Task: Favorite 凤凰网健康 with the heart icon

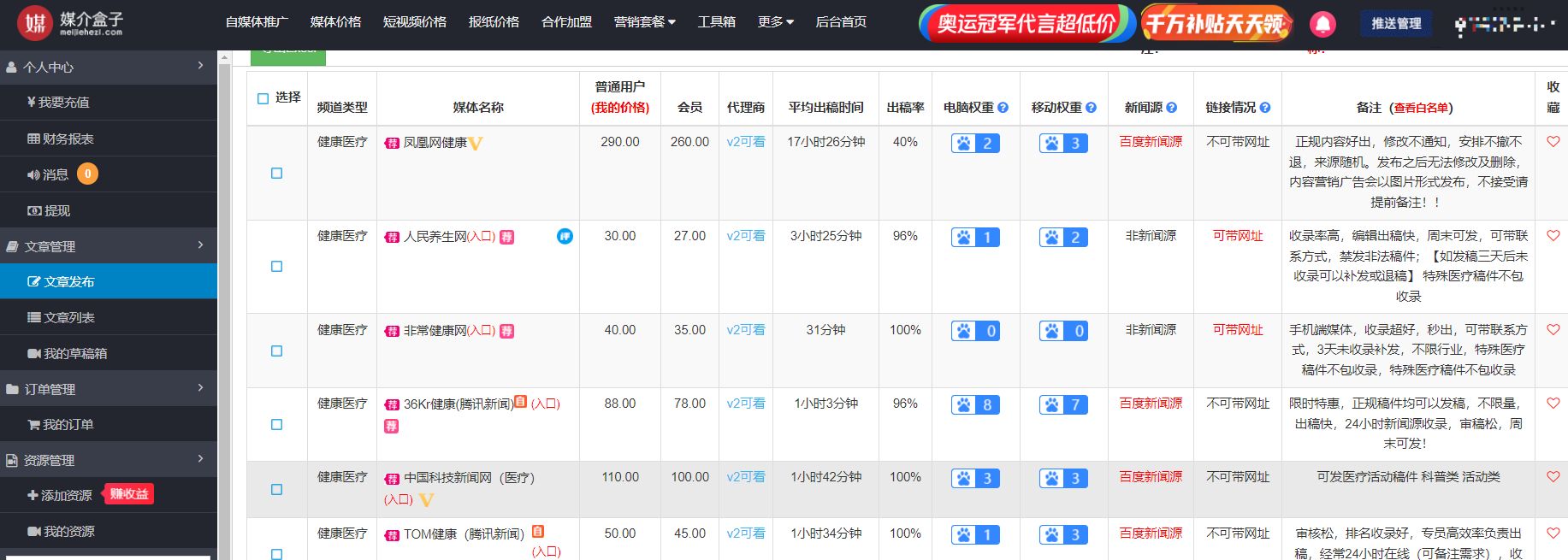Action: point(1553,142)
